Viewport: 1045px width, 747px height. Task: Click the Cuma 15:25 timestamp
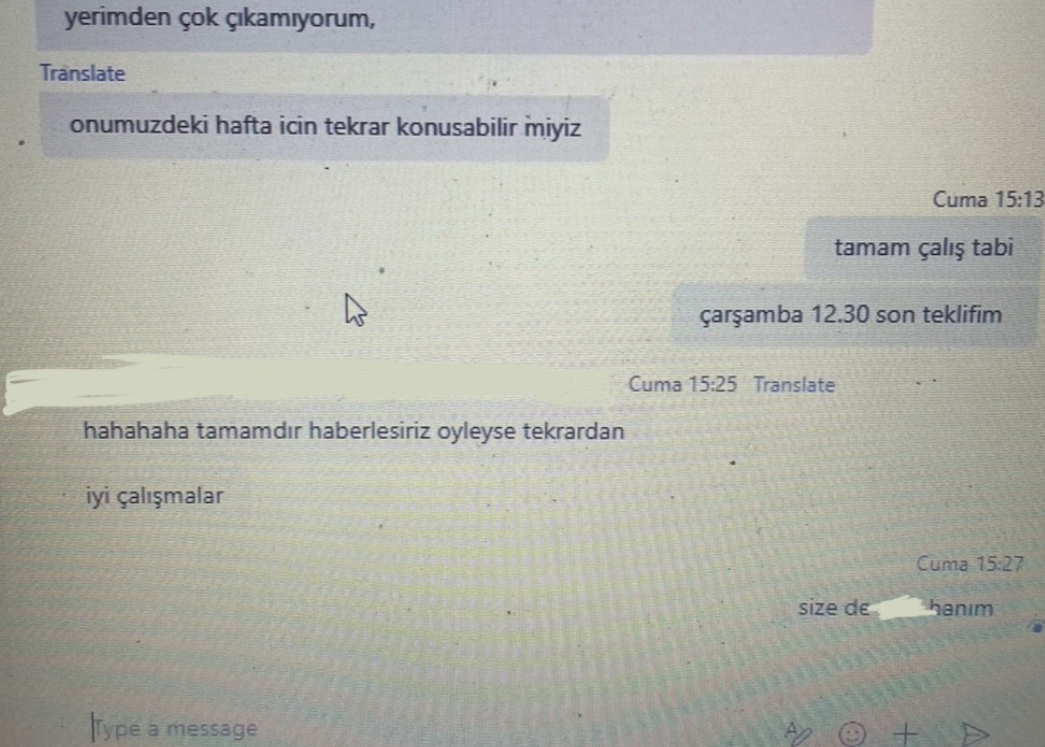tap(682, 384)
